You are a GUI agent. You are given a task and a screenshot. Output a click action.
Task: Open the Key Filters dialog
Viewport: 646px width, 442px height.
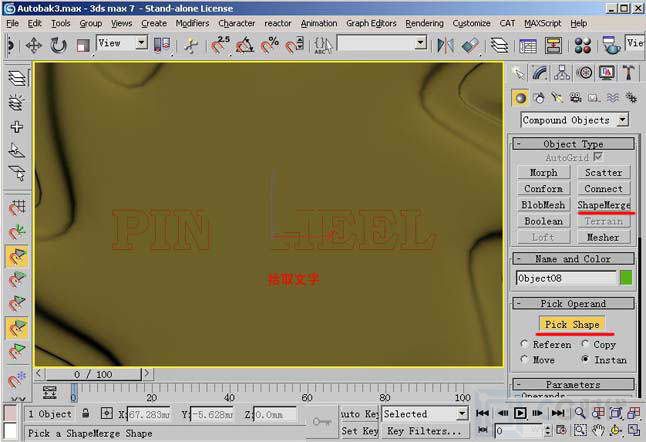425,431
